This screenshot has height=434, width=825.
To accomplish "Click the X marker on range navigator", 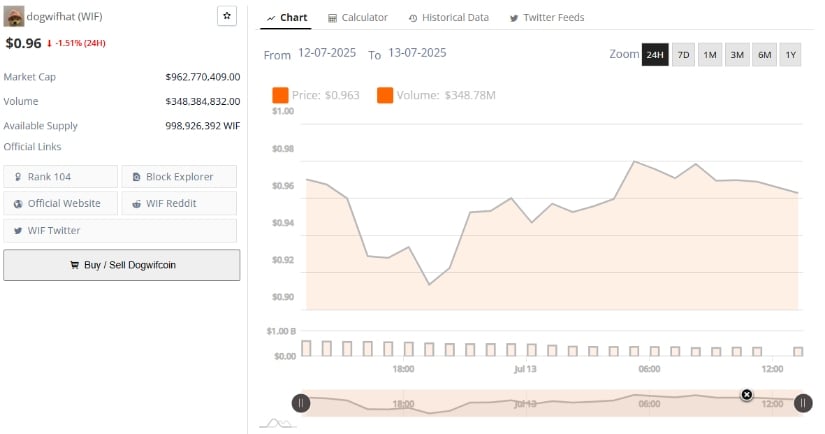I will click(747, 395).
